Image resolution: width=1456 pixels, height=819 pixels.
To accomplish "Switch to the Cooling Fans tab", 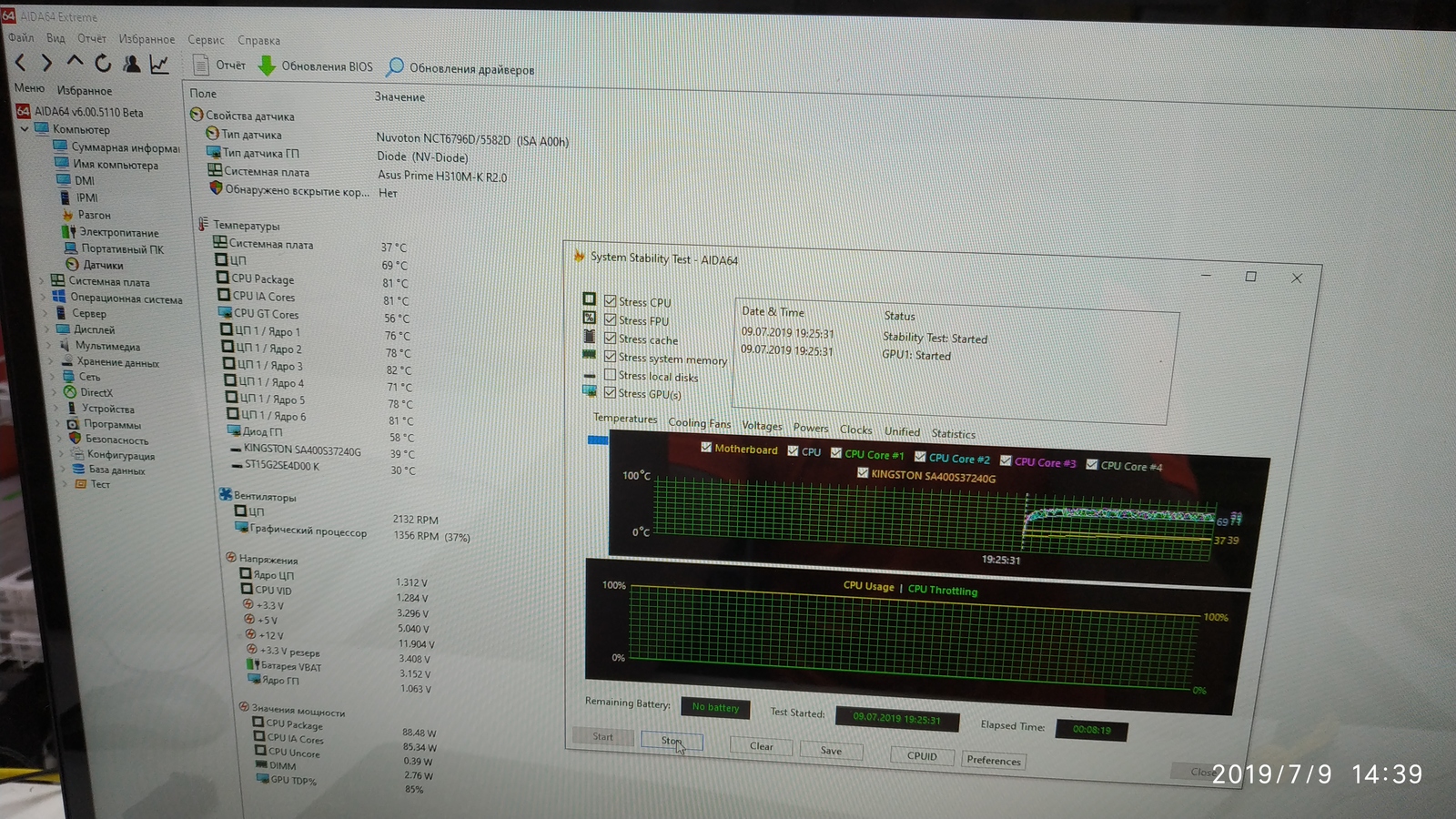I will (x=699, y=423).
